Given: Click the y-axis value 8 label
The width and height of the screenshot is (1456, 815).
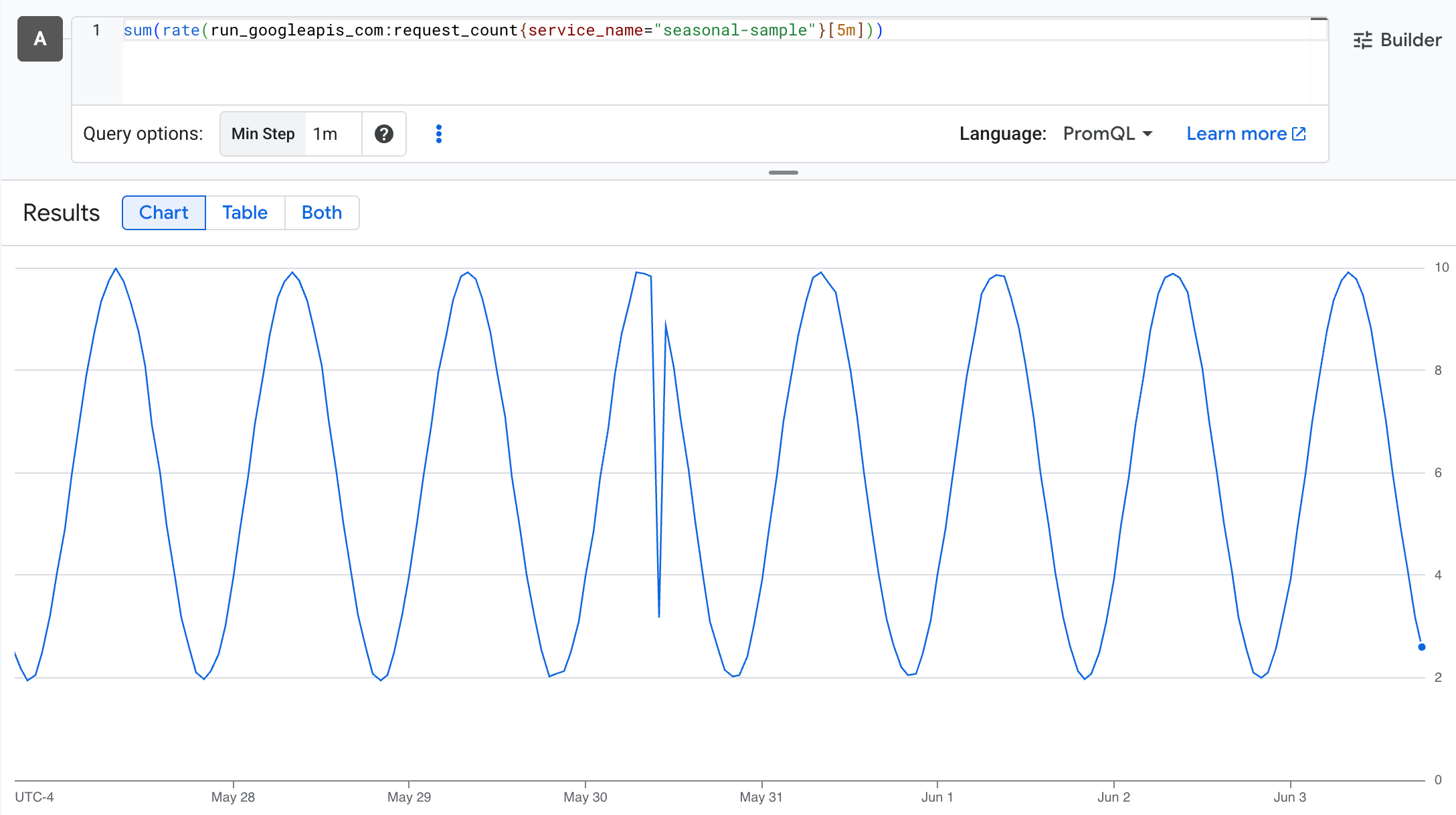Looking at the screenshot, I should [x=1438, y=370].
